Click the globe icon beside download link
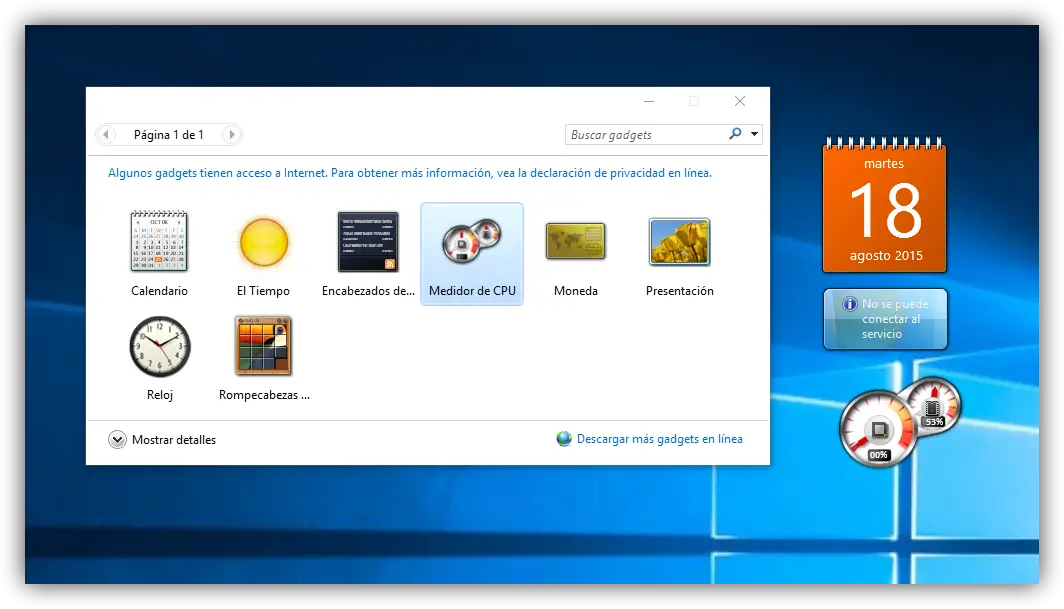Viewport: 1064px width, 609px height. [x=564, y=439]
